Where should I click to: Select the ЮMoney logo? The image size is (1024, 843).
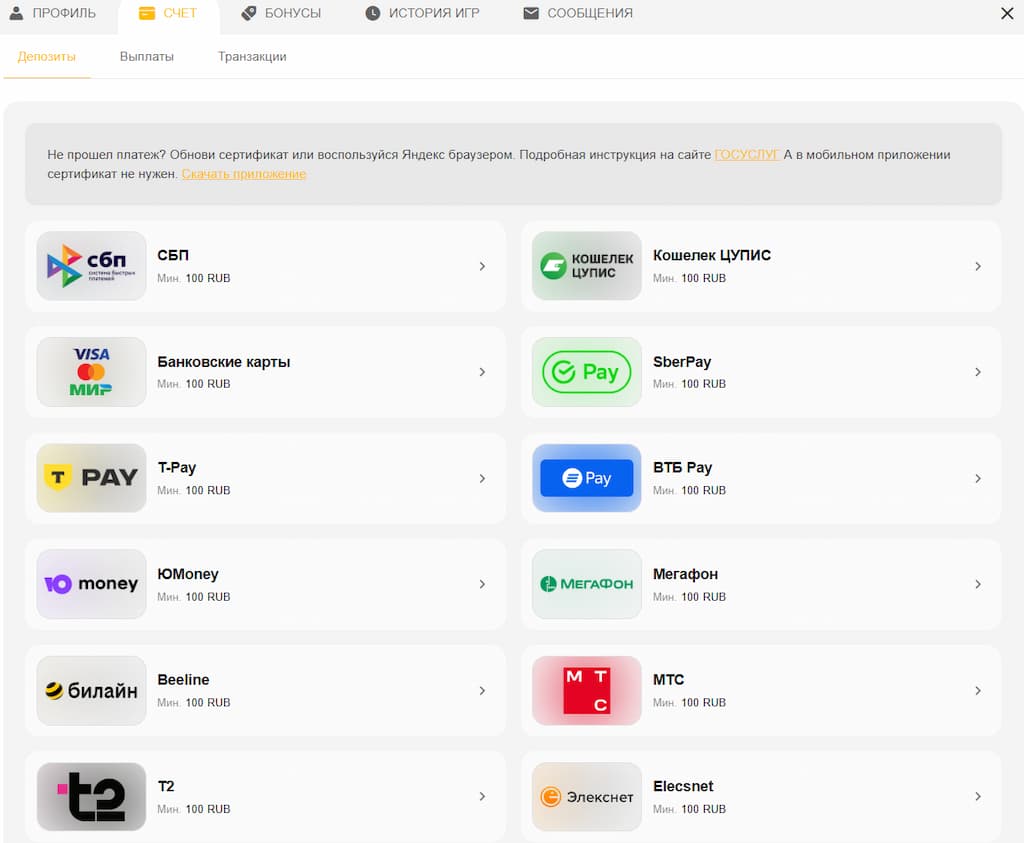click(91, 584)
